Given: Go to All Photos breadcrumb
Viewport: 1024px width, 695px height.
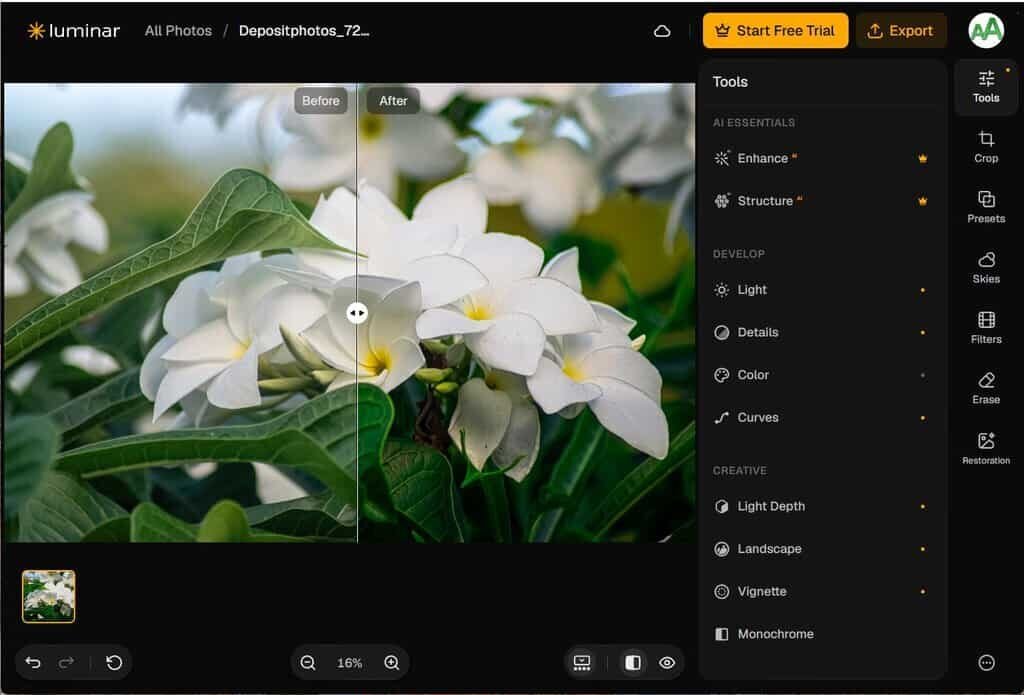Looking at the screenshot, I should coord(178,31).
